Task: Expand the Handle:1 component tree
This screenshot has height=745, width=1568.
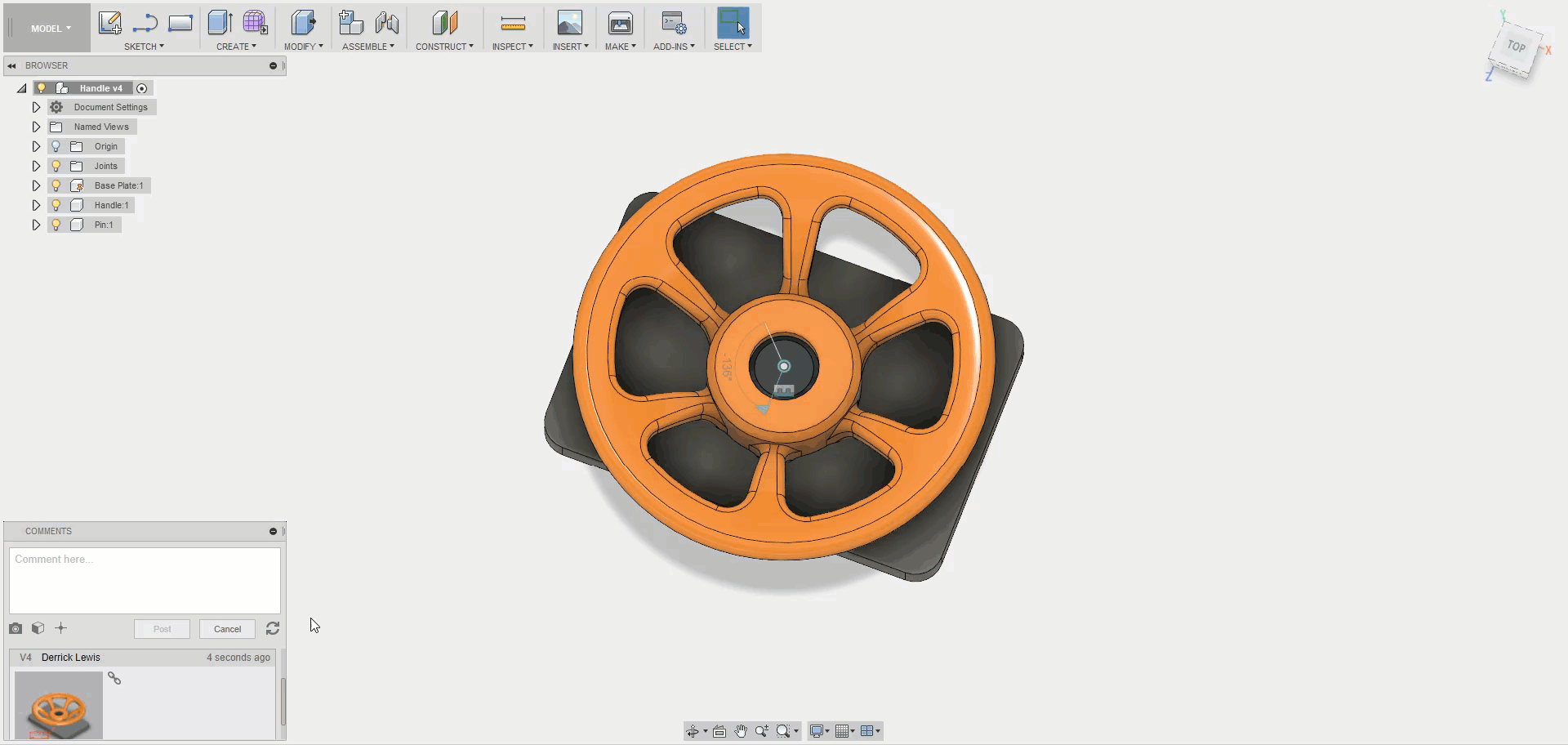Action: pos(36,205)
